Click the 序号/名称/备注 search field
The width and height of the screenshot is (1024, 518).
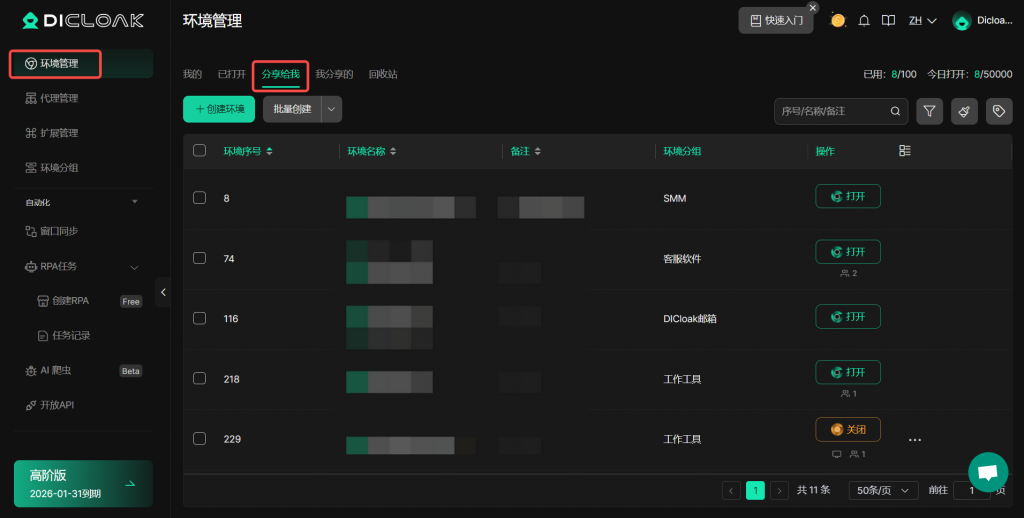coord(832,111)
